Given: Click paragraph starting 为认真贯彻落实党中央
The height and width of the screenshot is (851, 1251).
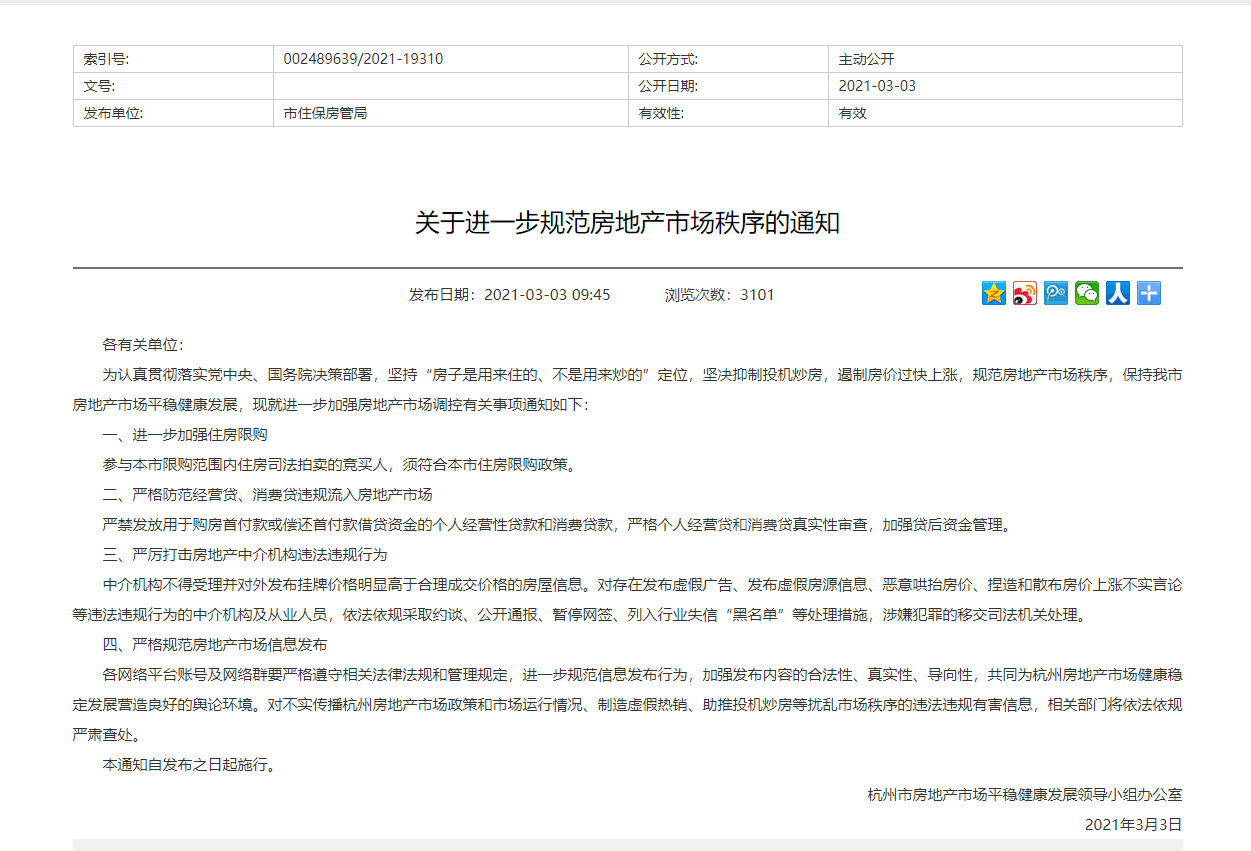Looking at the screenshot, I should [x=627, y=390].
